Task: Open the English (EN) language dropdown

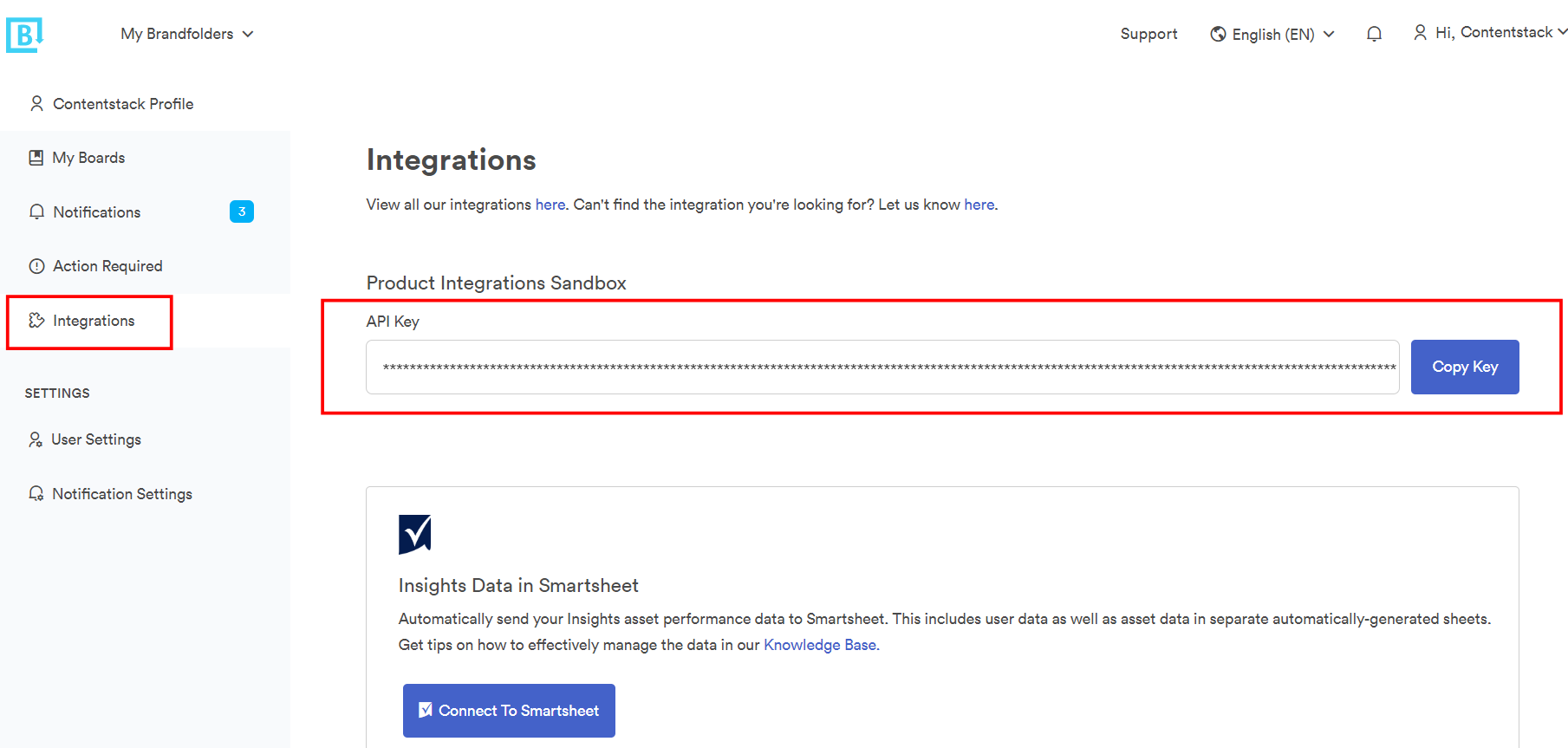Action: click(x=1272, y=34)
